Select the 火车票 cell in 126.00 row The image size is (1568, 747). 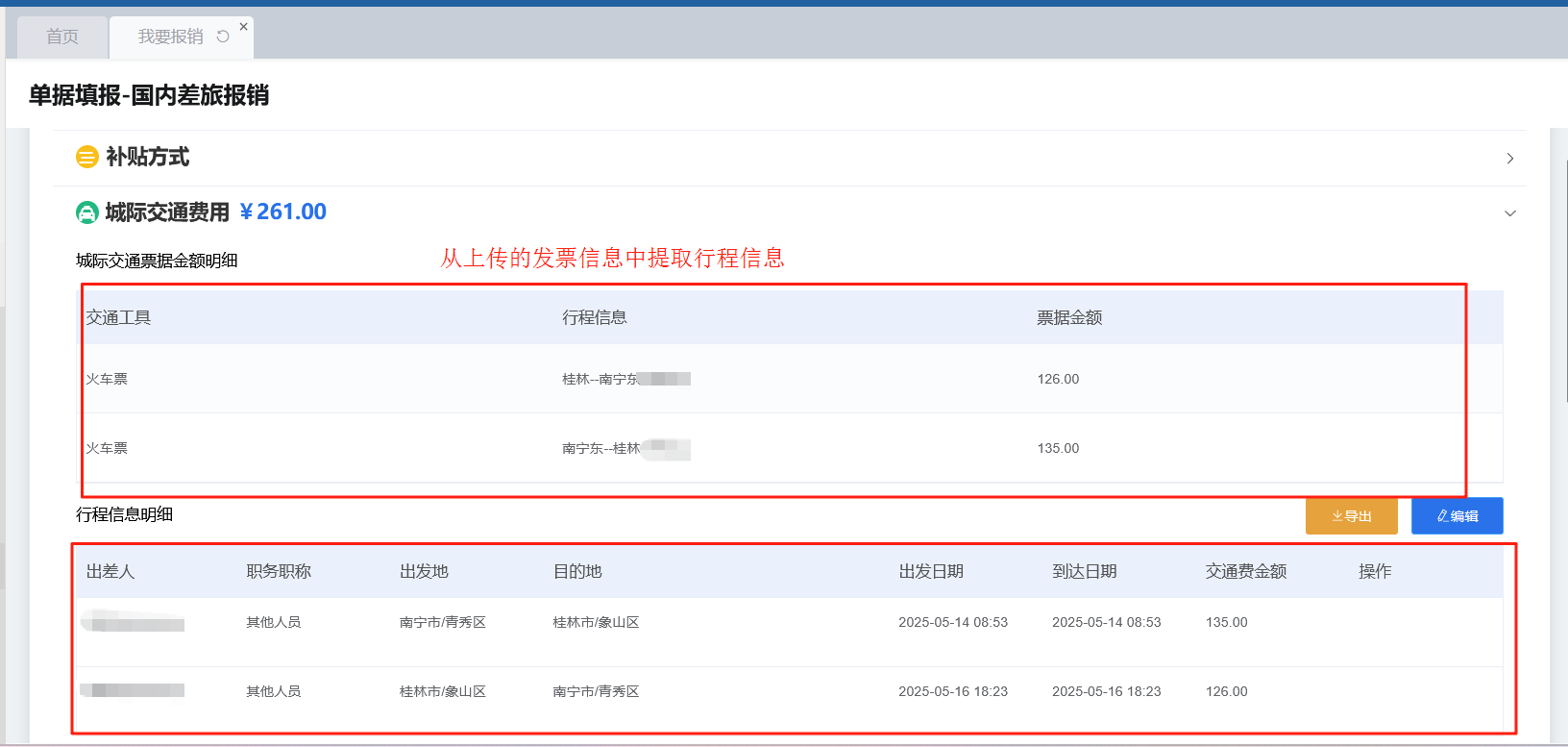pyautogui.click(x=107, y=379)
